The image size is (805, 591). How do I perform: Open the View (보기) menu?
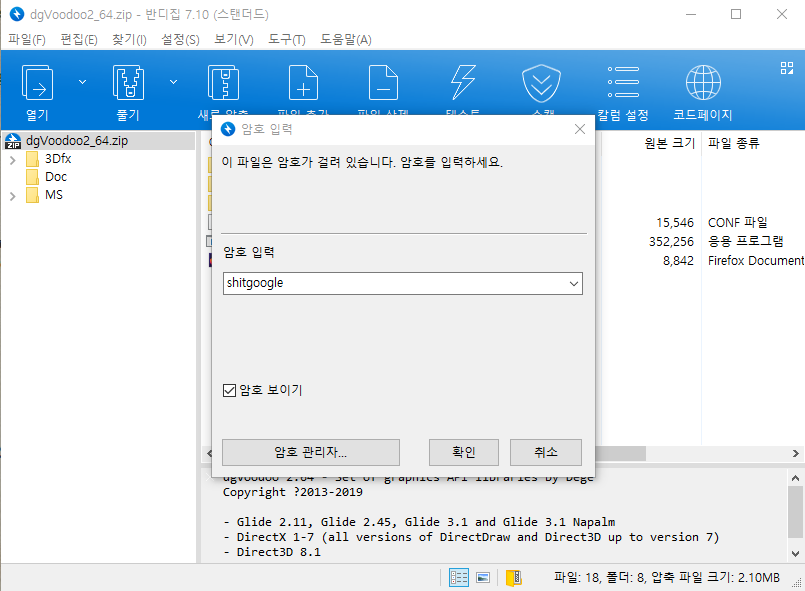point(234,40)
